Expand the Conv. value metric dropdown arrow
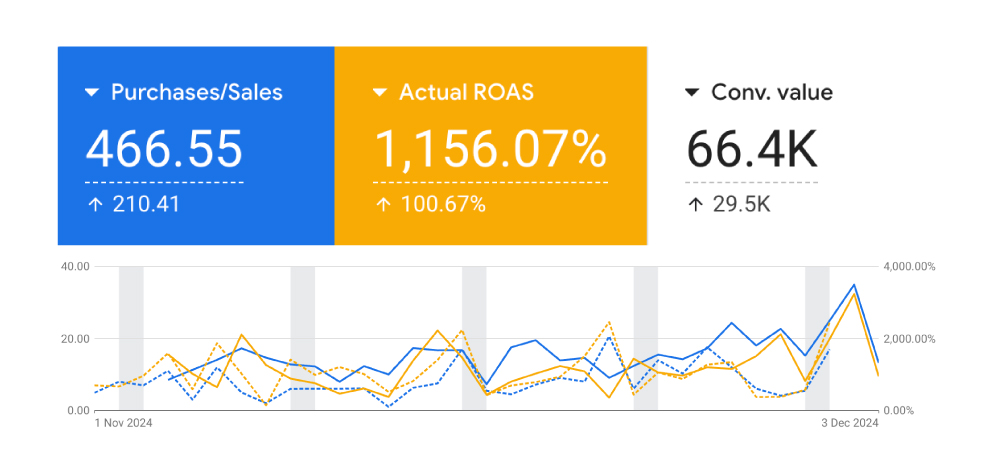1000x474 pixels. tap(692, 93)
